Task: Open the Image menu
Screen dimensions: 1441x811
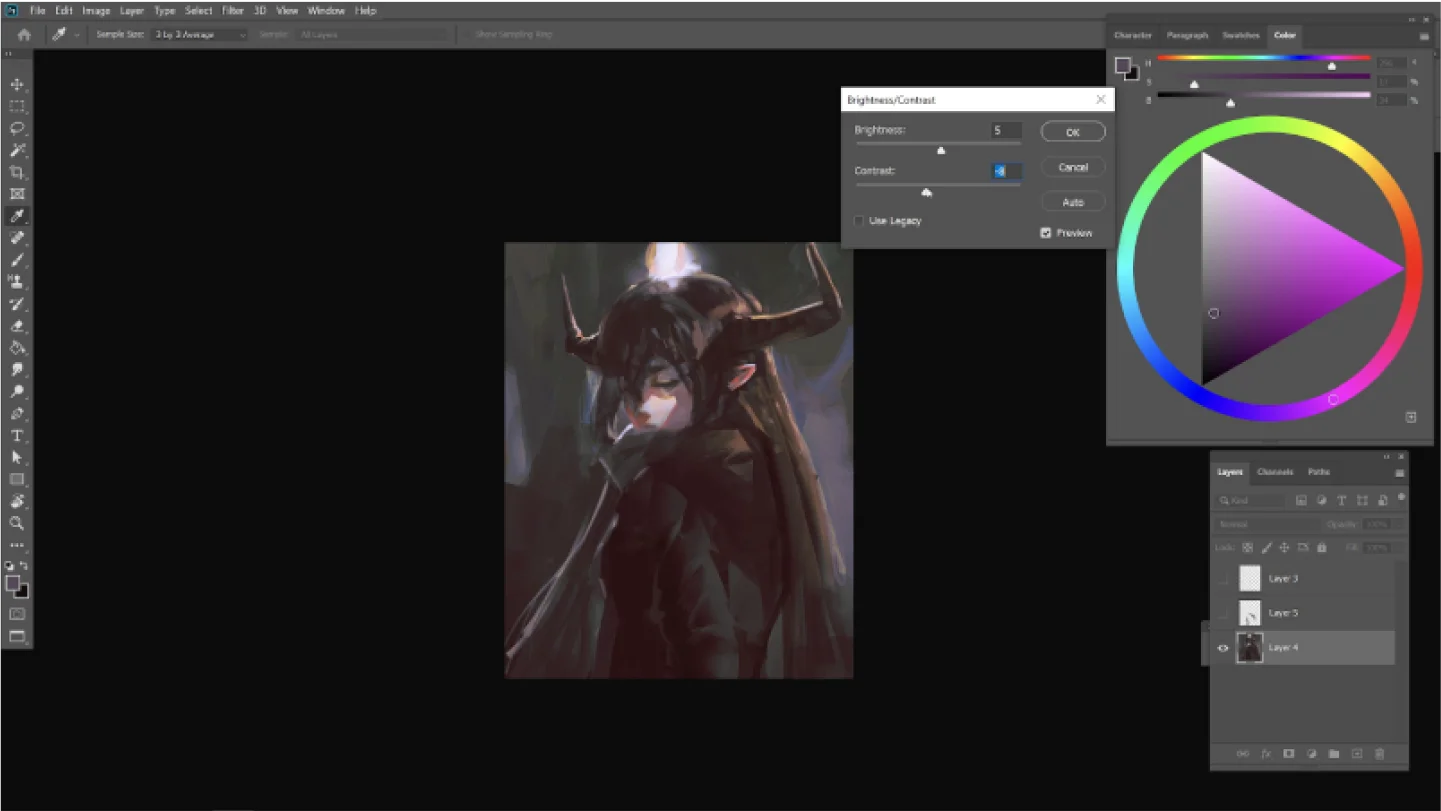Action: click(x=96, y=10)
